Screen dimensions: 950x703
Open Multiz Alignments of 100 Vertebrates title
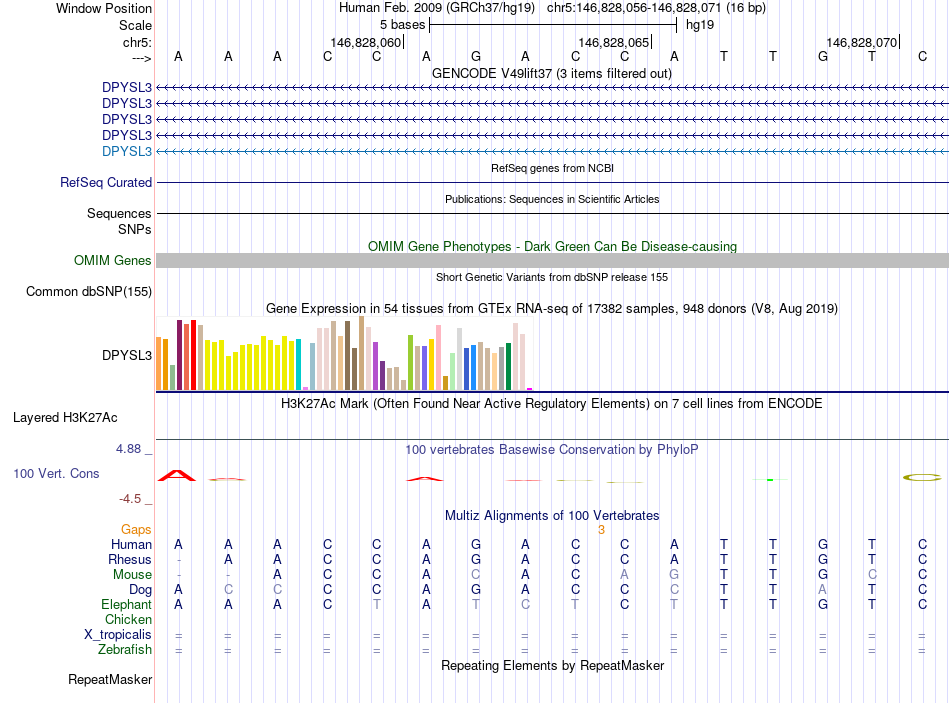(x=552, y=516)
